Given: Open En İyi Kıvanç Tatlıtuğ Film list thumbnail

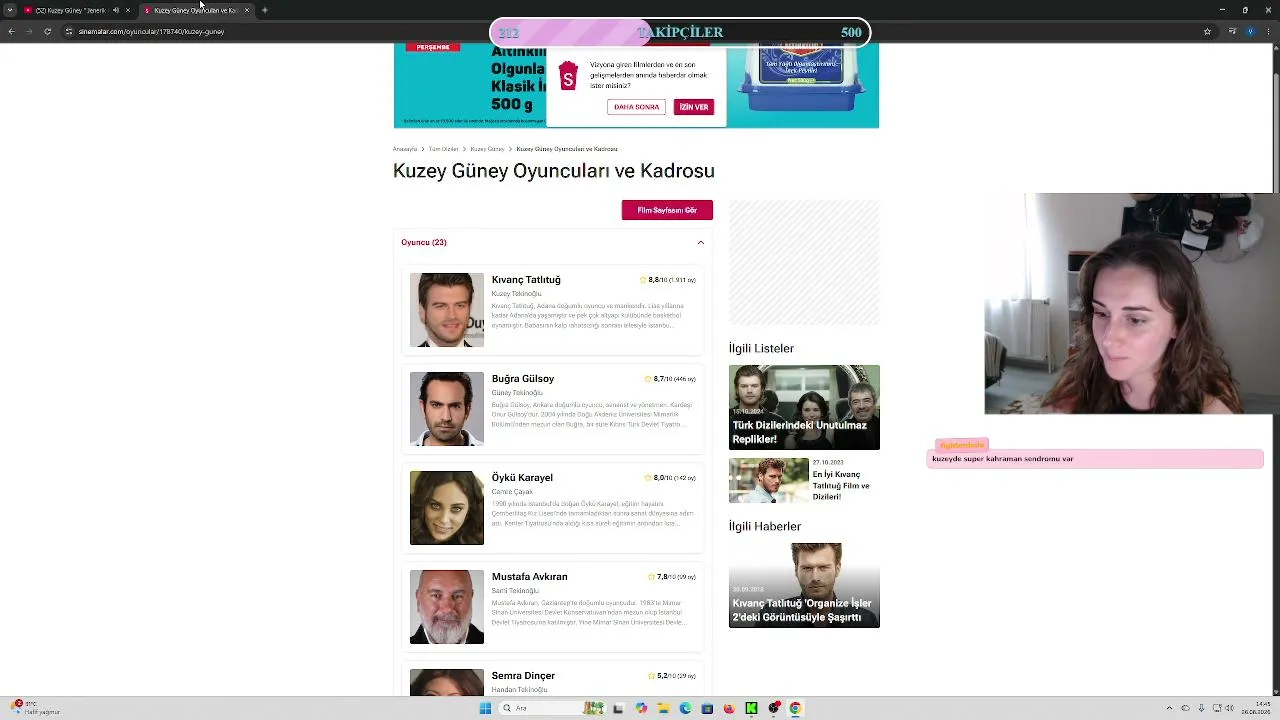Looking at the screenshot, I should pyautogui.click(x=768, y=481).
